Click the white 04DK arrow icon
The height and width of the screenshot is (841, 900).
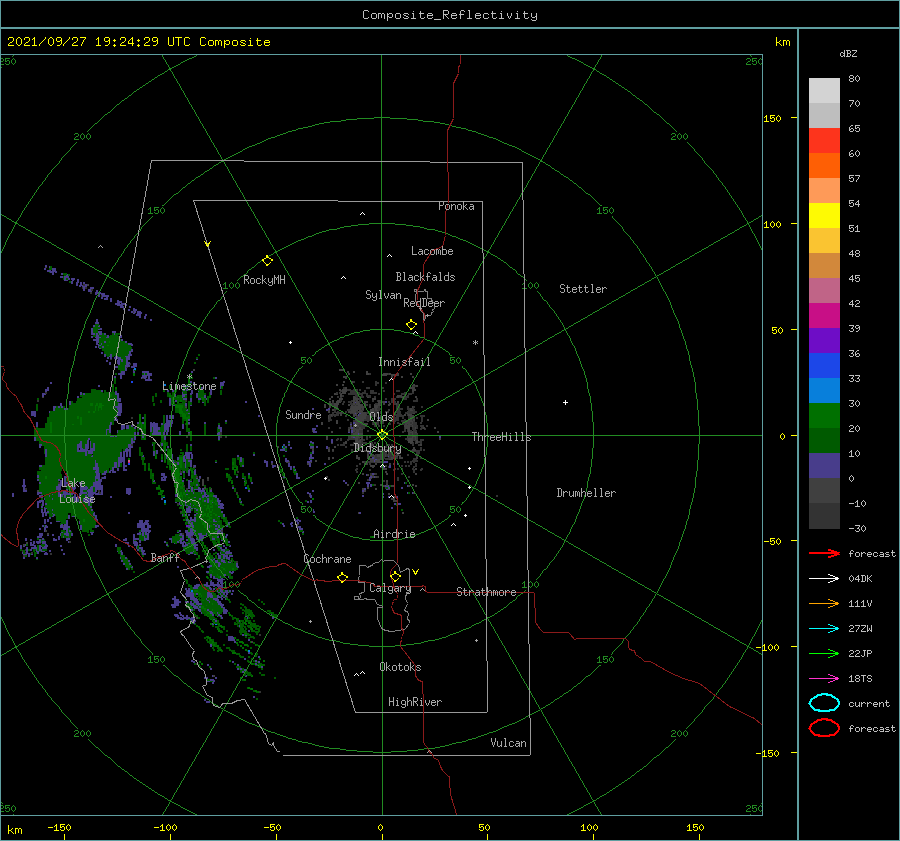(x=824, y=579)
